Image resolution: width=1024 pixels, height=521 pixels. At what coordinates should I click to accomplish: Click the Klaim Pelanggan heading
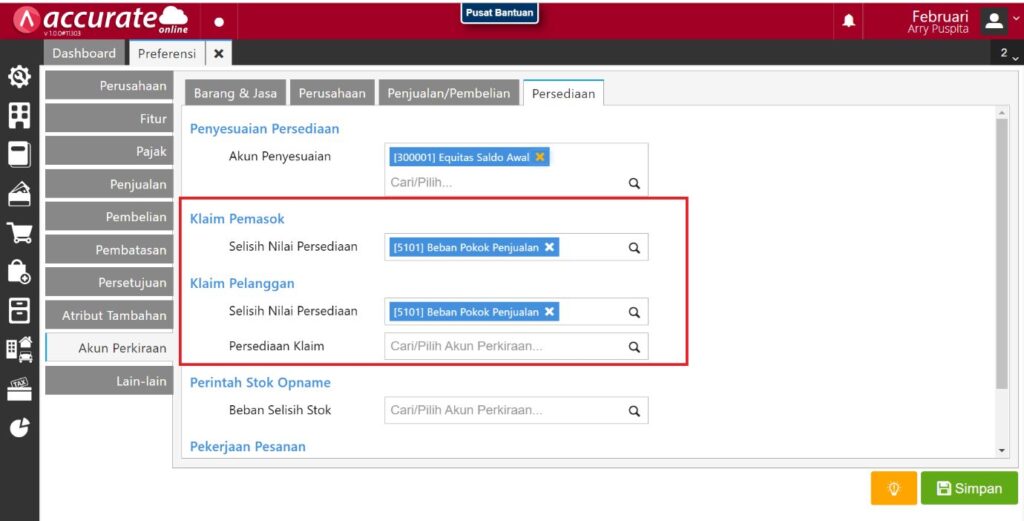tap(242, 283)
